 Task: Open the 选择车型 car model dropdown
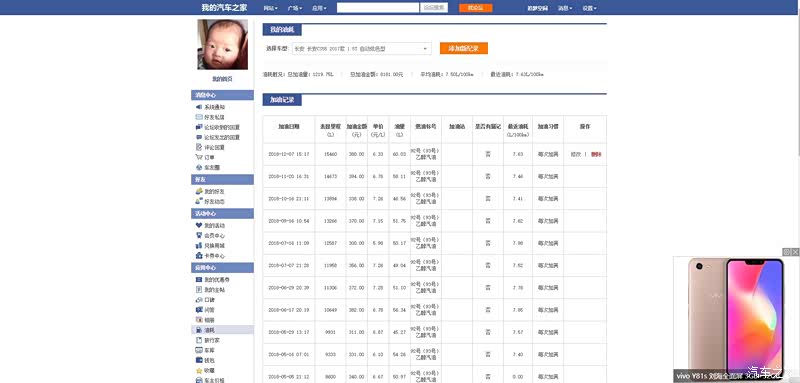362,48
